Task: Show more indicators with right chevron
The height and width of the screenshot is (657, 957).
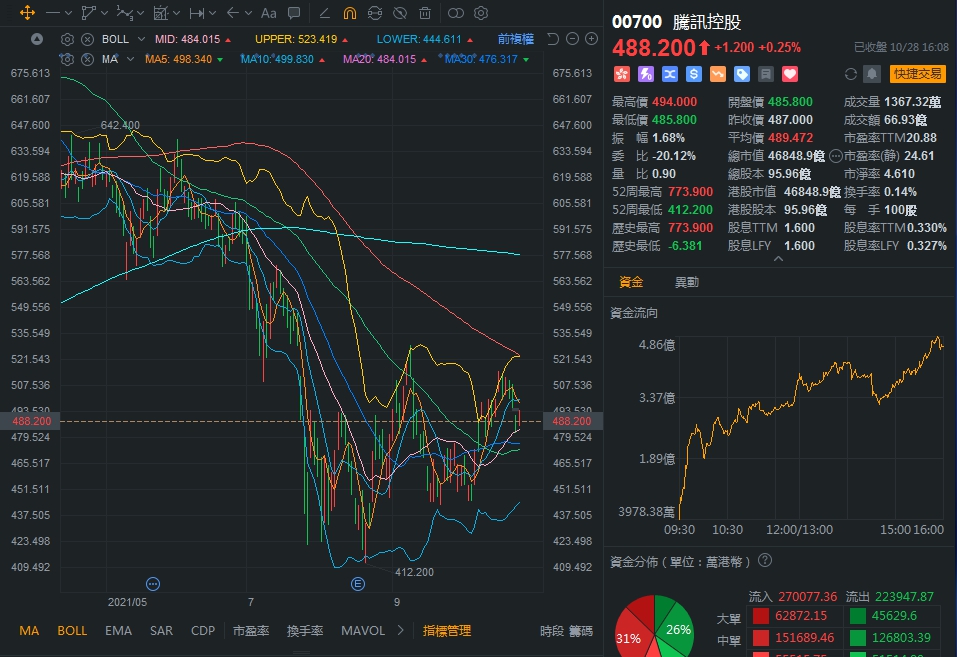Action: pos(400,630)
